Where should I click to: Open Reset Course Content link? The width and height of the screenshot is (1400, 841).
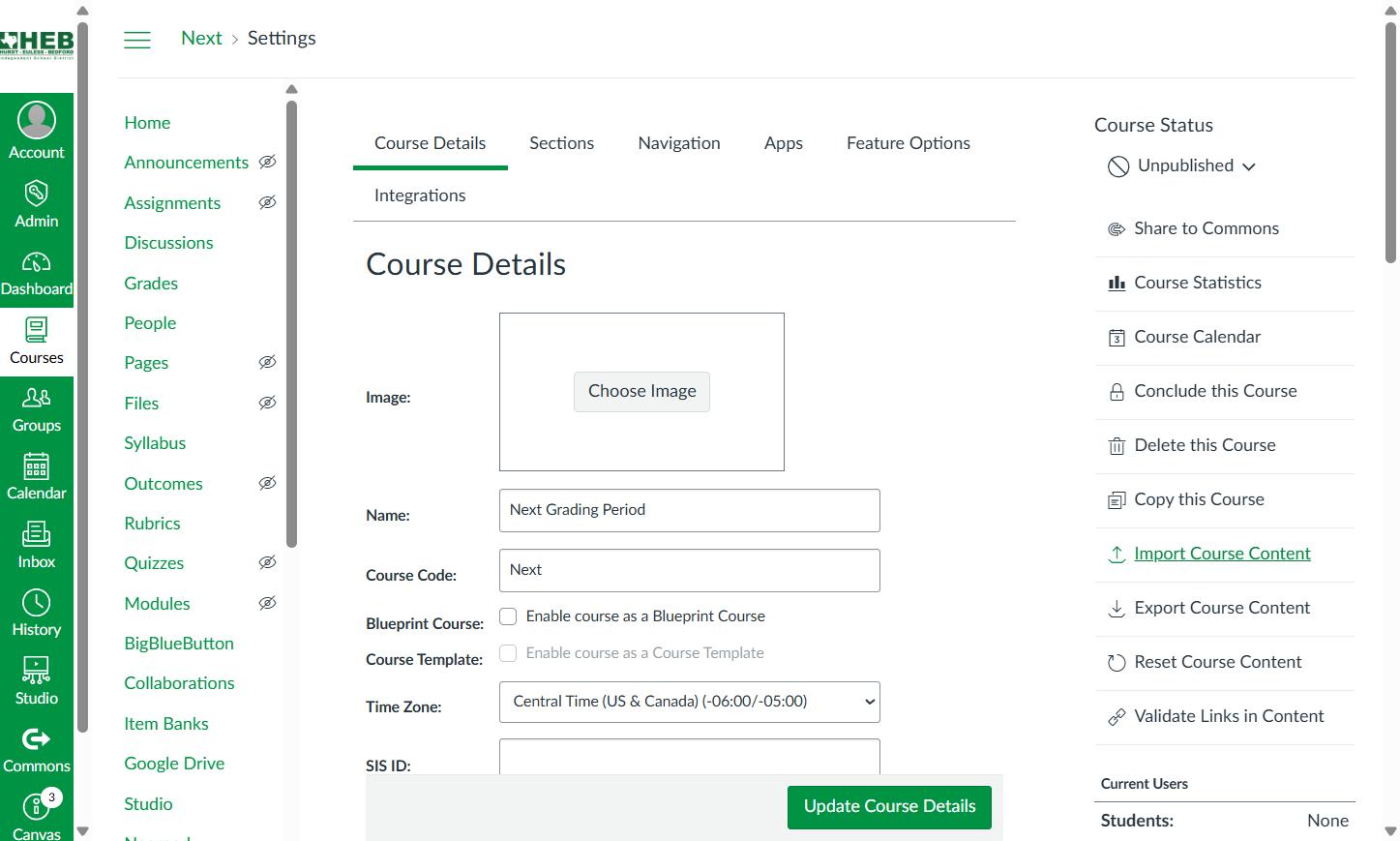(1218, 662)
